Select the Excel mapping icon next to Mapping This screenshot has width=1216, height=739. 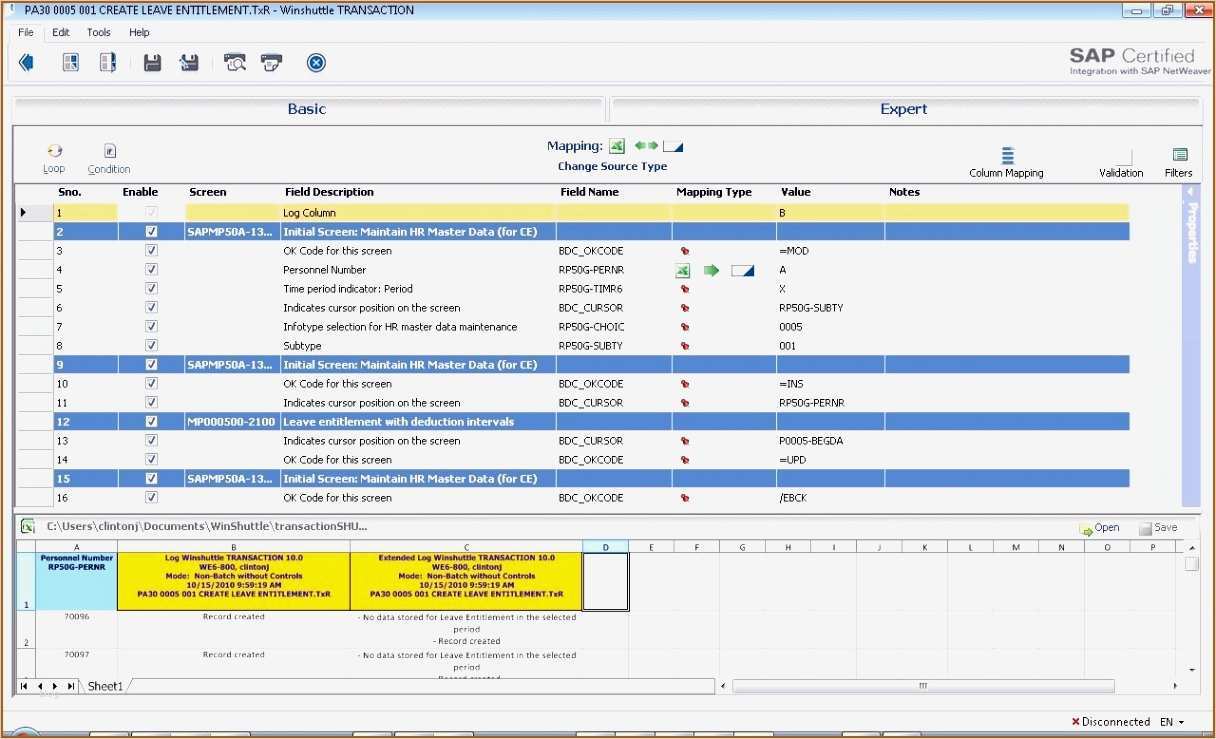click(x=616, y=145)
